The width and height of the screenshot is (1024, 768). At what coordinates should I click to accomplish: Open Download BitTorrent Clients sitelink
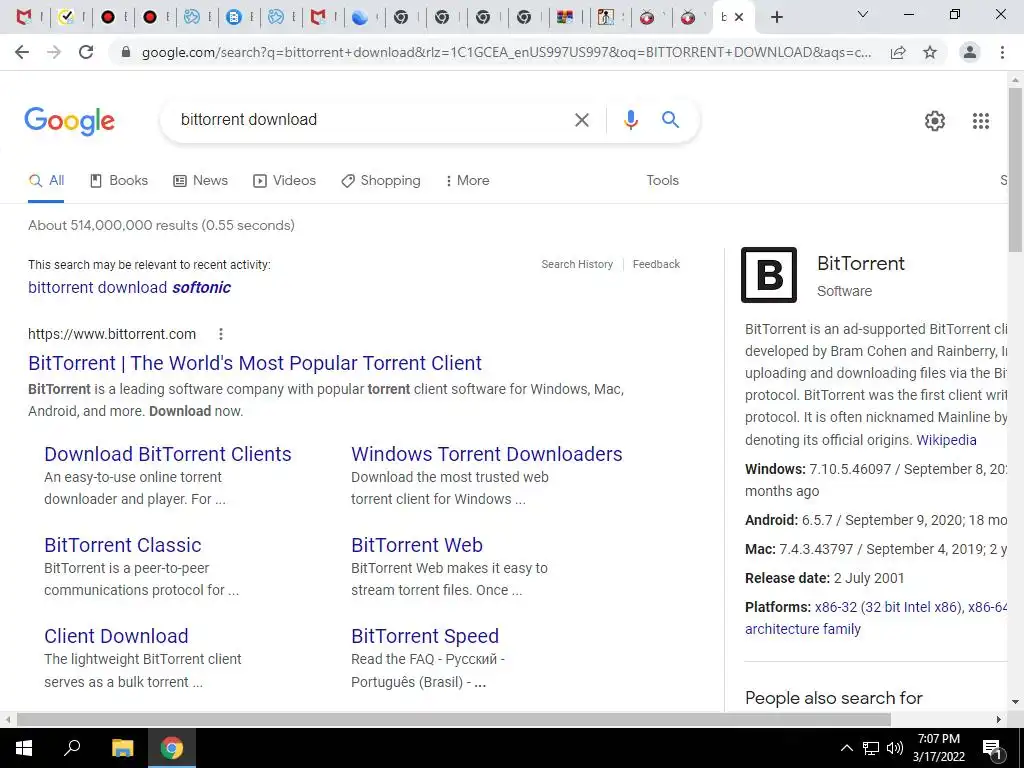pos(168,454)
